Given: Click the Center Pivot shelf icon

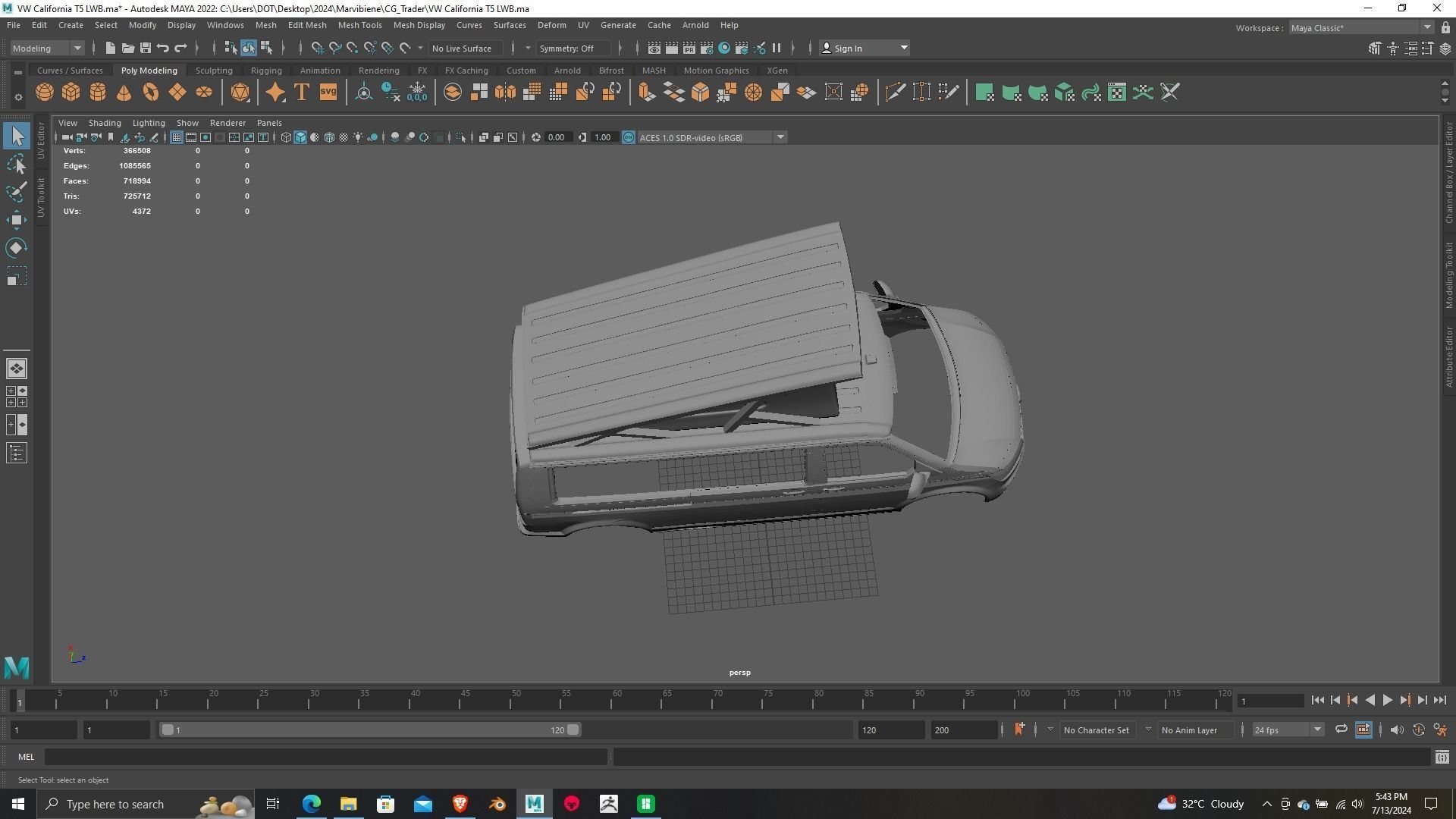Looking at the screenshot, I should [x=364, y=93].
